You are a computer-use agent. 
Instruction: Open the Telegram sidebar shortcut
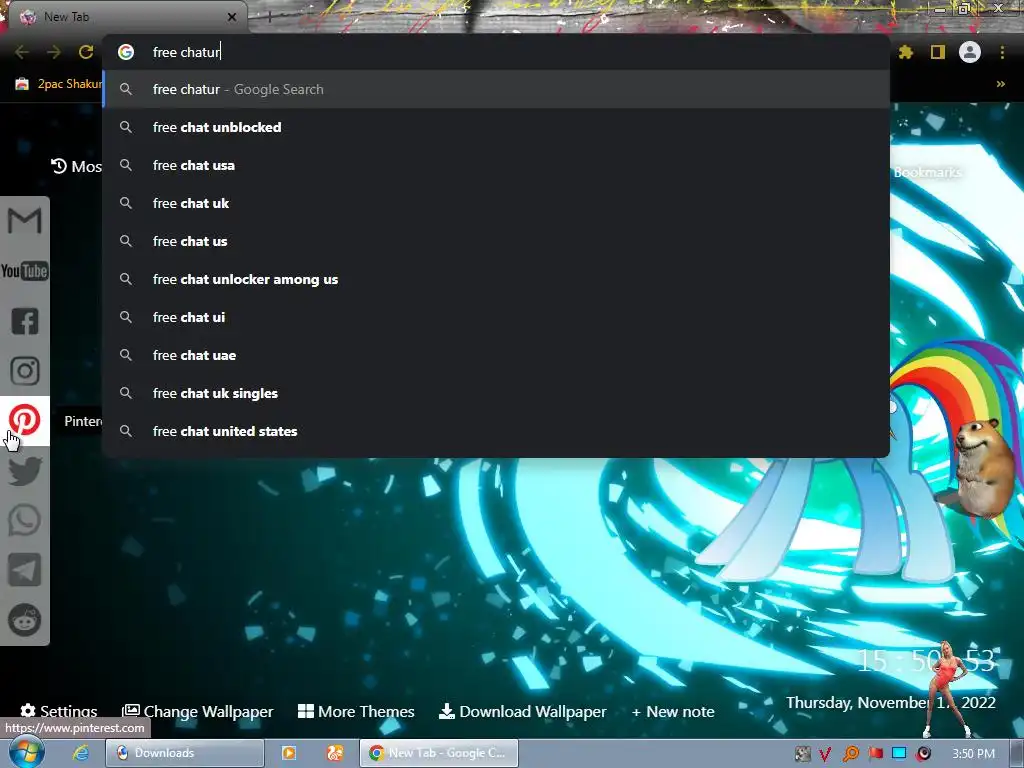tap(25, 570)
